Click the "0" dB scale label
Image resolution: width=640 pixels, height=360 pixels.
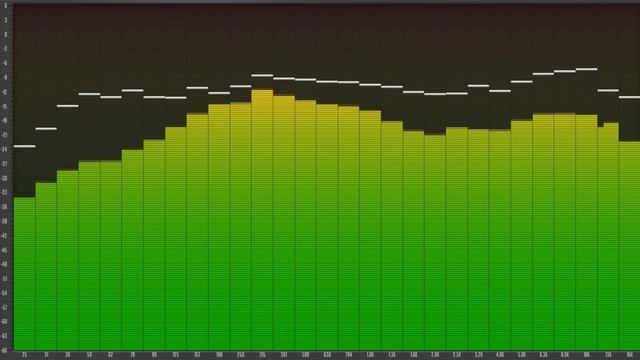click(x=6, y=35)
